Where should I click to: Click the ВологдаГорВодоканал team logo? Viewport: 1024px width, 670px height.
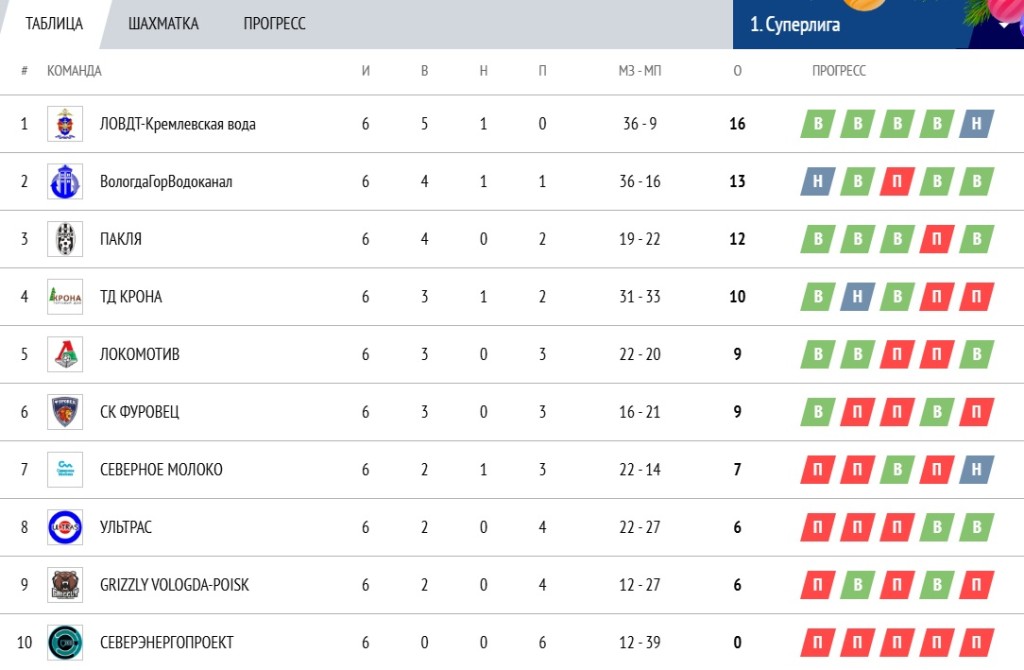pos(65,182)
